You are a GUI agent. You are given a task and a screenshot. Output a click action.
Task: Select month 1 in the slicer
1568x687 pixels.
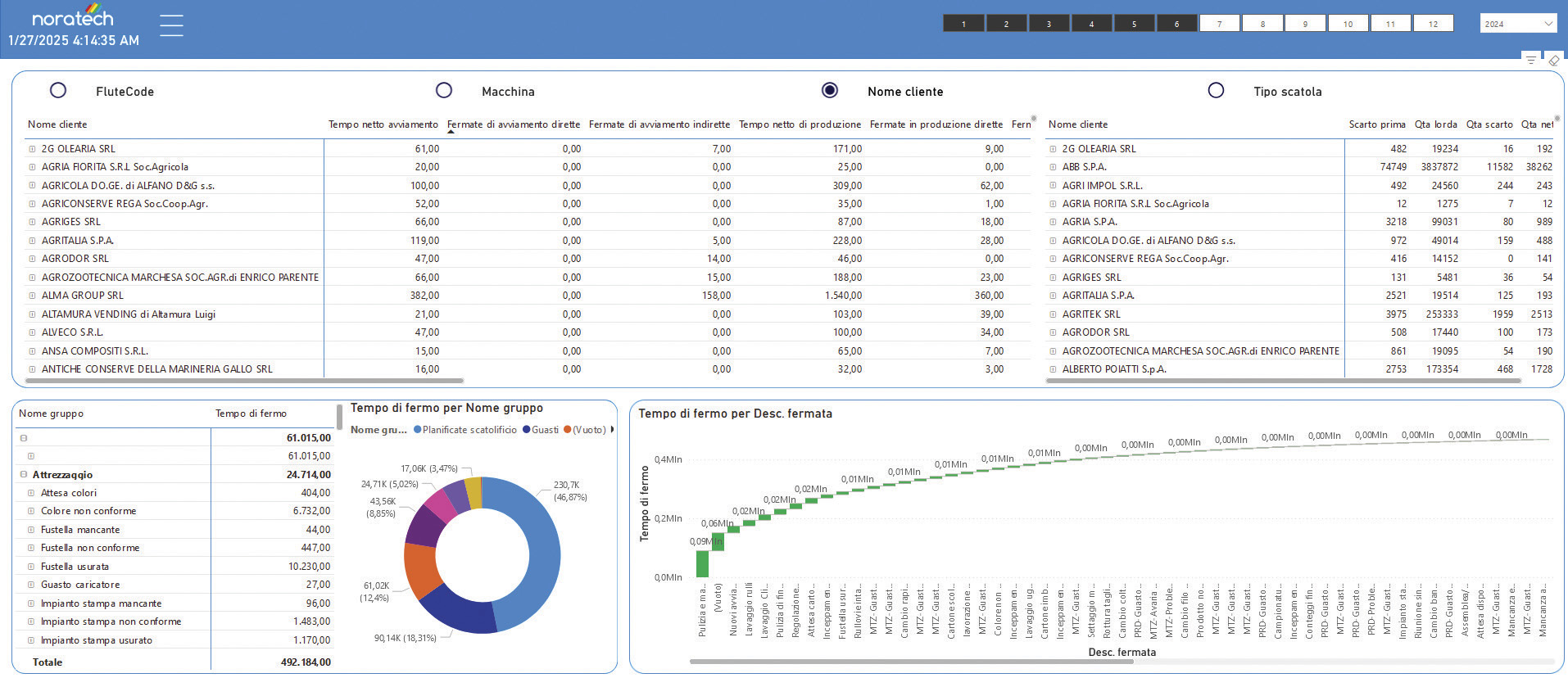pyautogui.click(x=963, y=24)
